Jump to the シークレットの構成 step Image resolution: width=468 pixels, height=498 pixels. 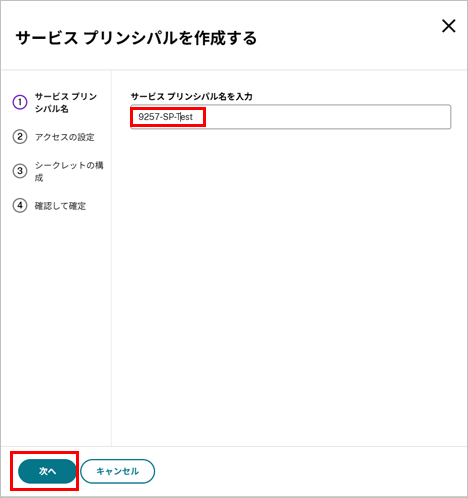tap(69, 171)
